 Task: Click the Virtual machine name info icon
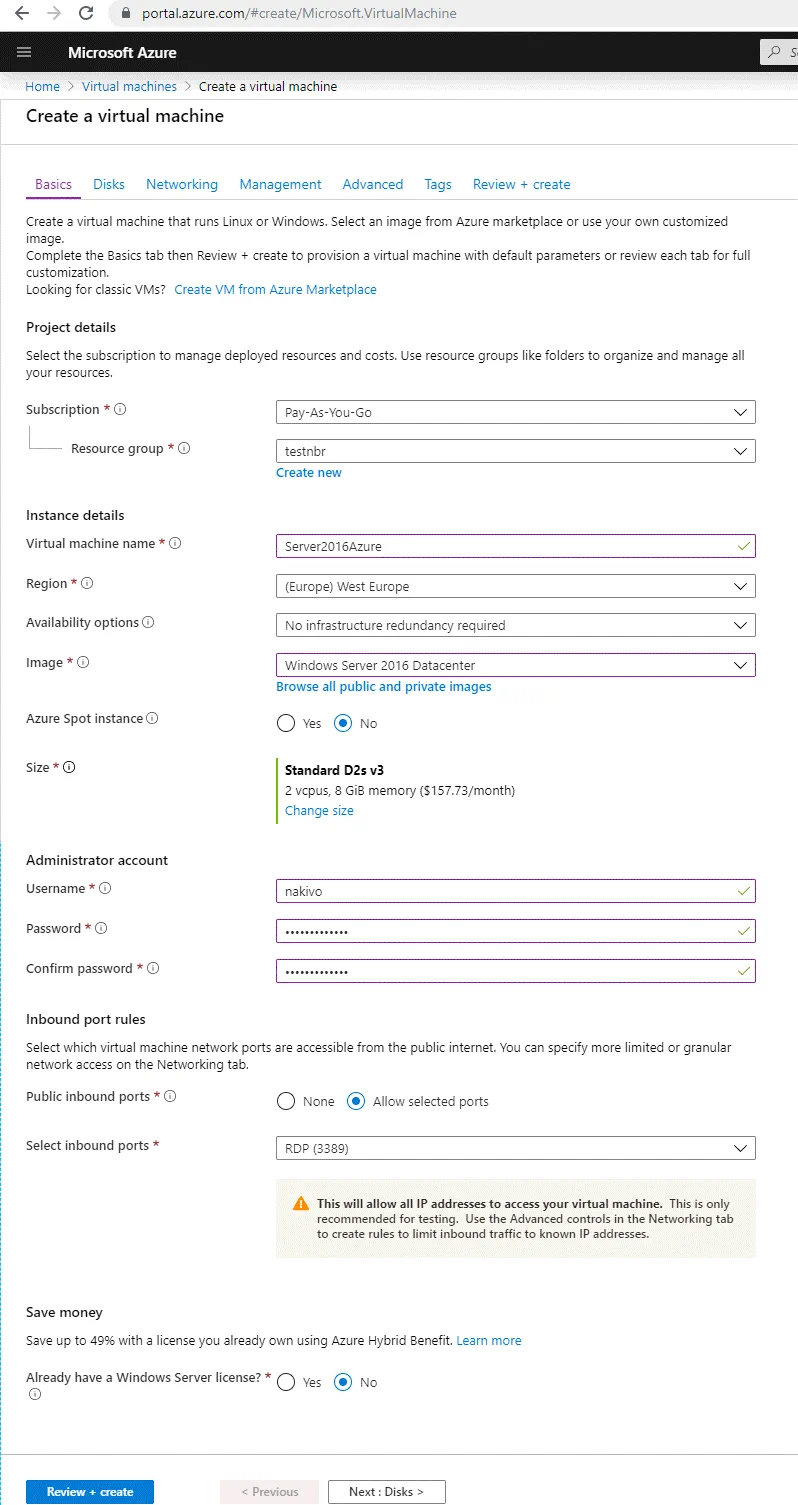coord(174,543)
